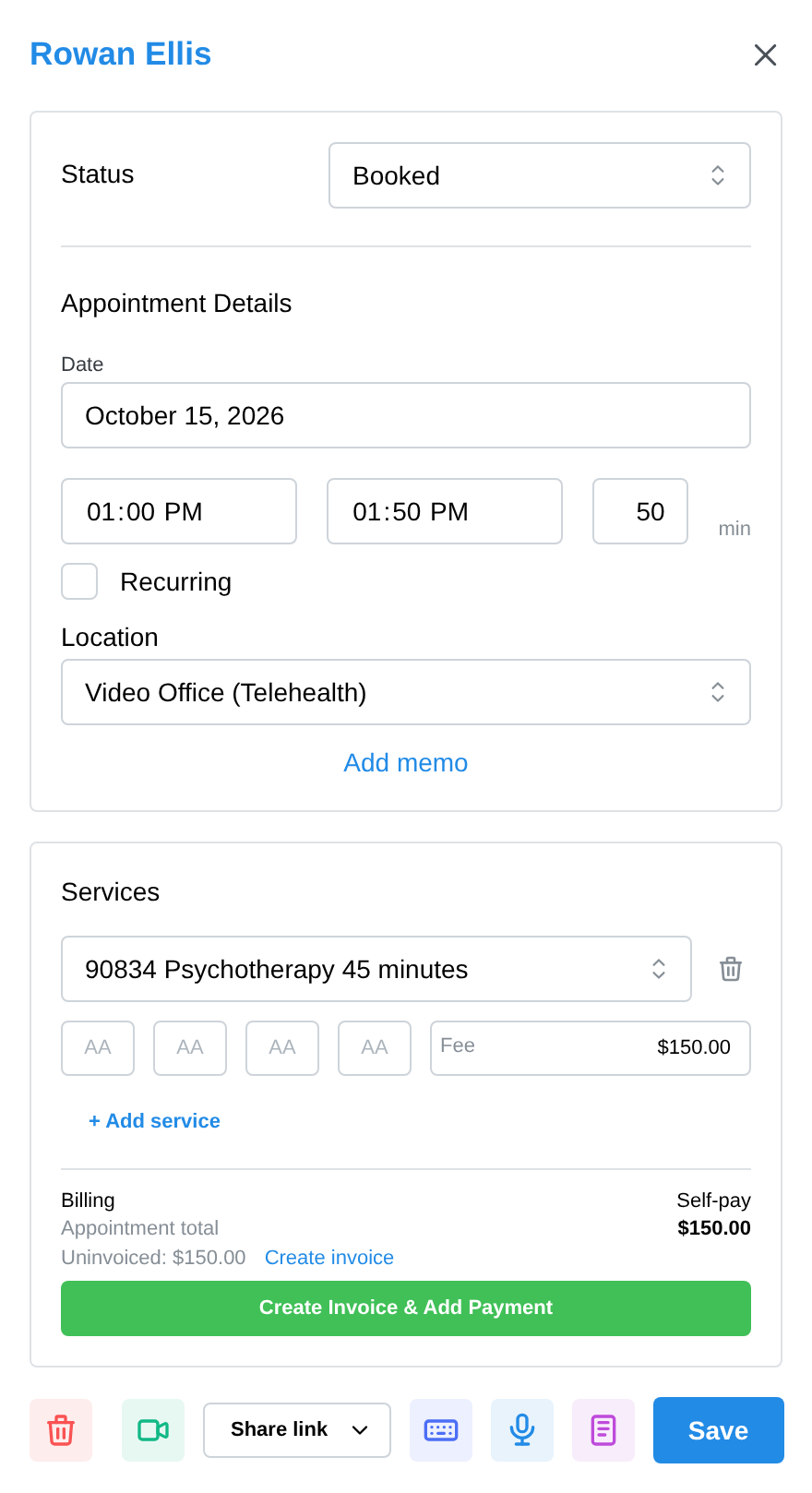812x1493 pixels.
Task: Close the Rowan Ellis appointment panel
Action: pyautogui.click(x=765, y=55)
